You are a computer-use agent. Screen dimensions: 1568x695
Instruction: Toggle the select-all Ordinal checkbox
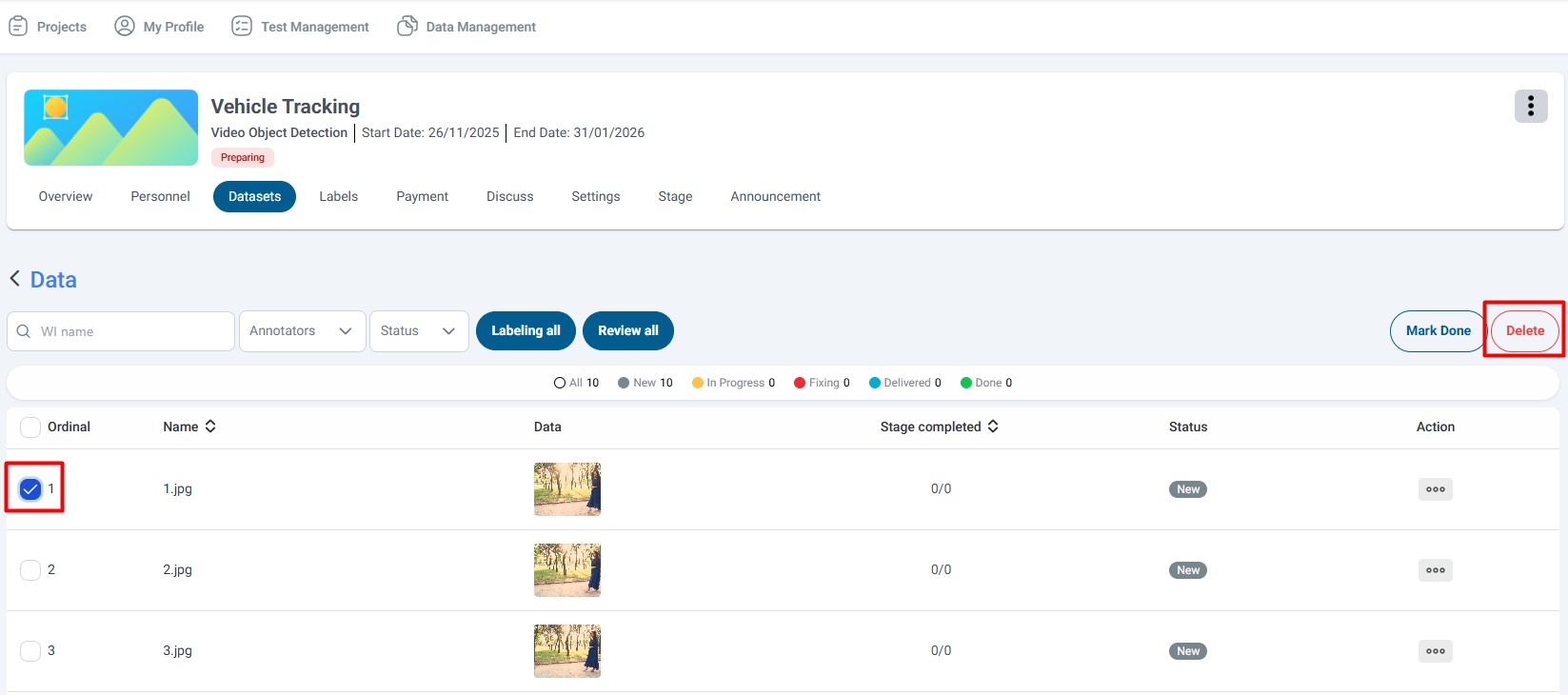(x=30, y=427)
